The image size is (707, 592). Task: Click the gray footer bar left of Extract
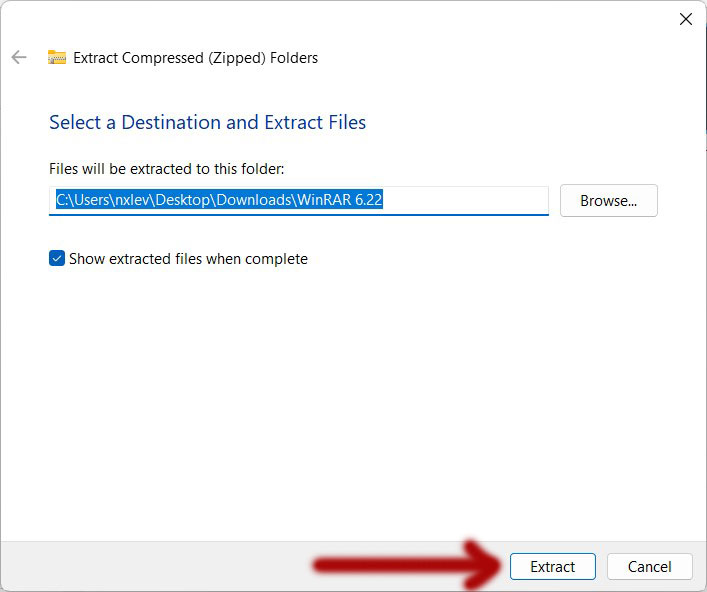point(150,567)
